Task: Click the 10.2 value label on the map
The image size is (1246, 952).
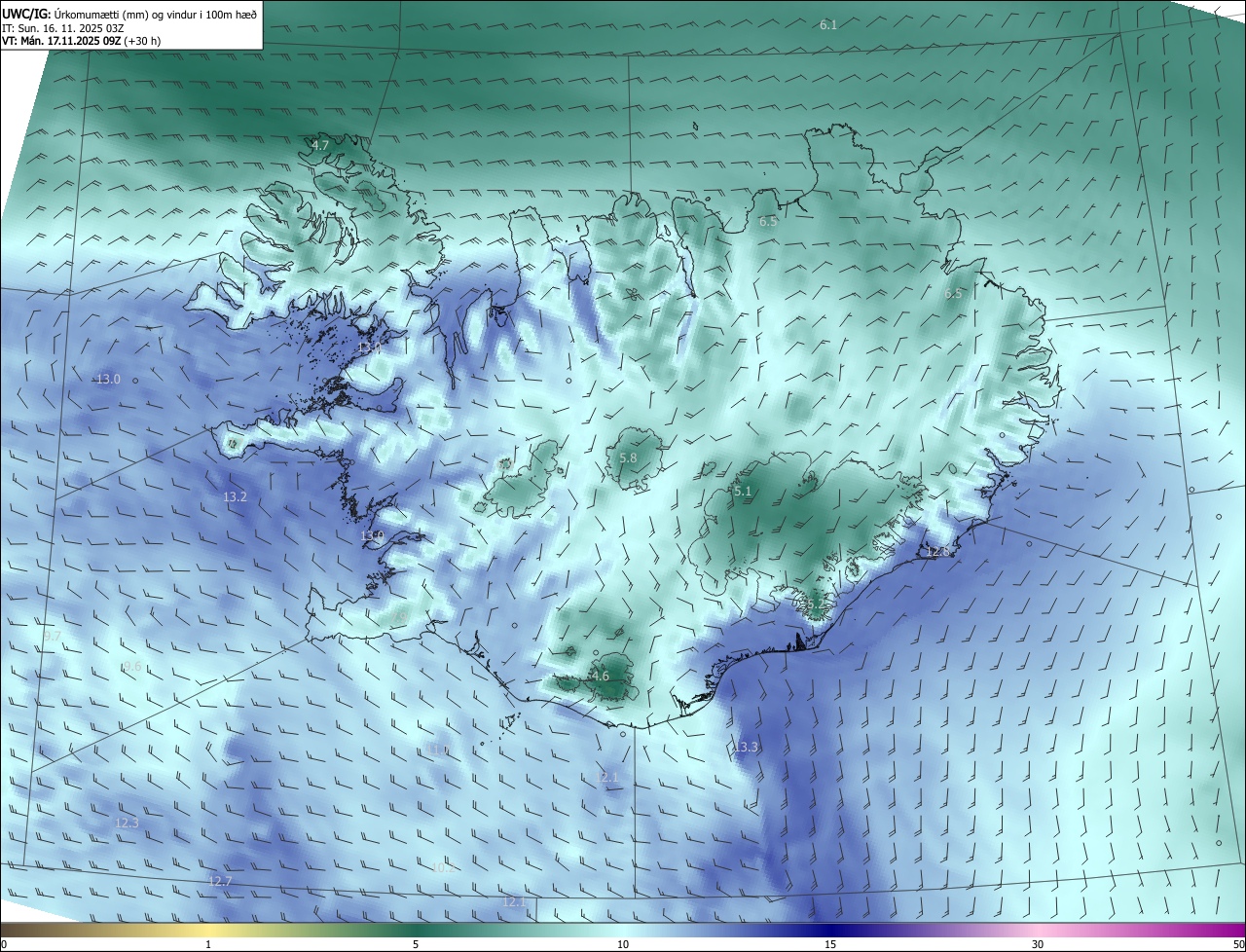Action: click(442, 866)
